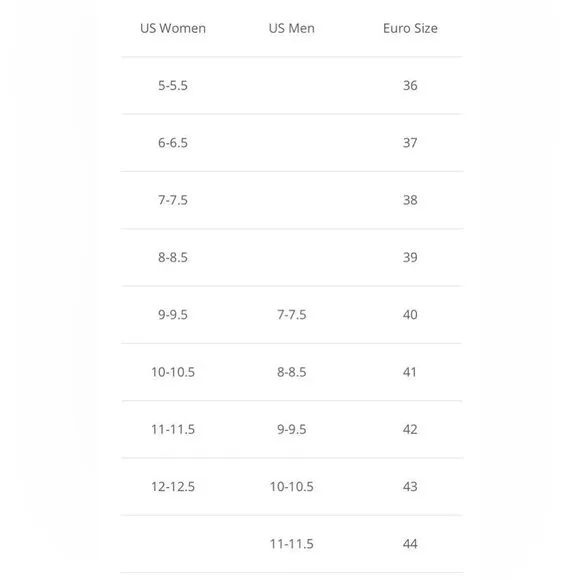Click the US Men column header
The width and height of the screenshot is (580, 580).
tap(291, 28)
